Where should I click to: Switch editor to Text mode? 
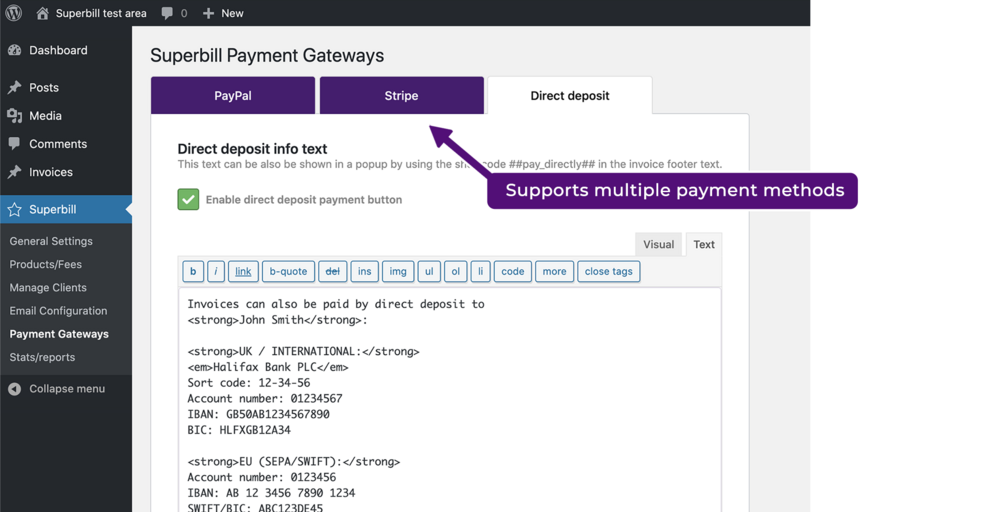[x=704, y=244]
